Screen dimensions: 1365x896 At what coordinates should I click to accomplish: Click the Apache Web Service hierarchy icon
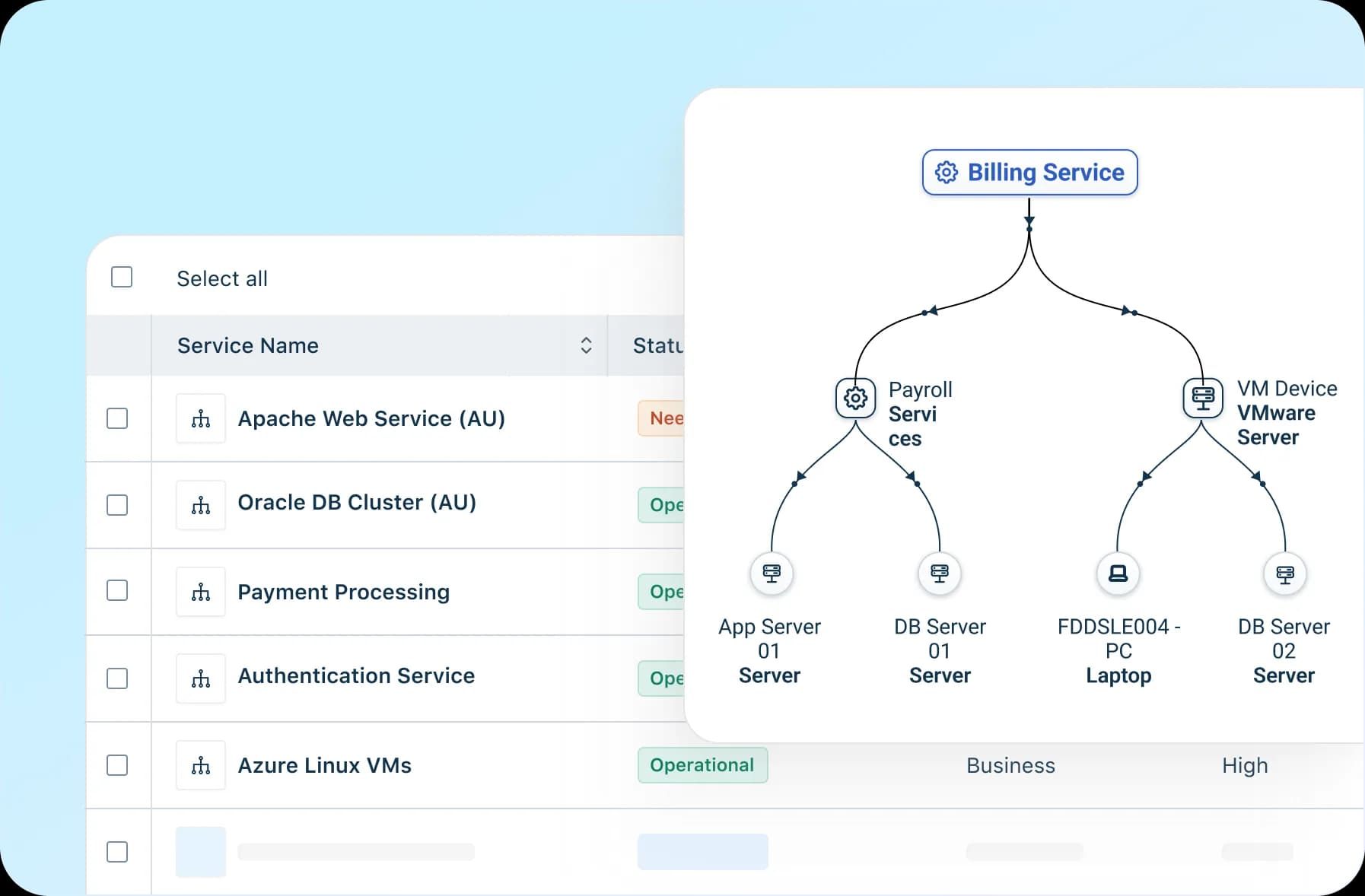tap(201, 418)
